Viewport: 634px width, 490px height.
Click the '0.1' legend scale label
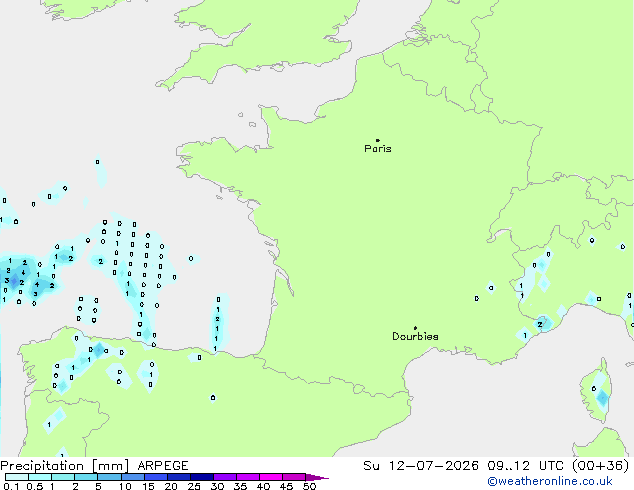[x=11, y=486]
